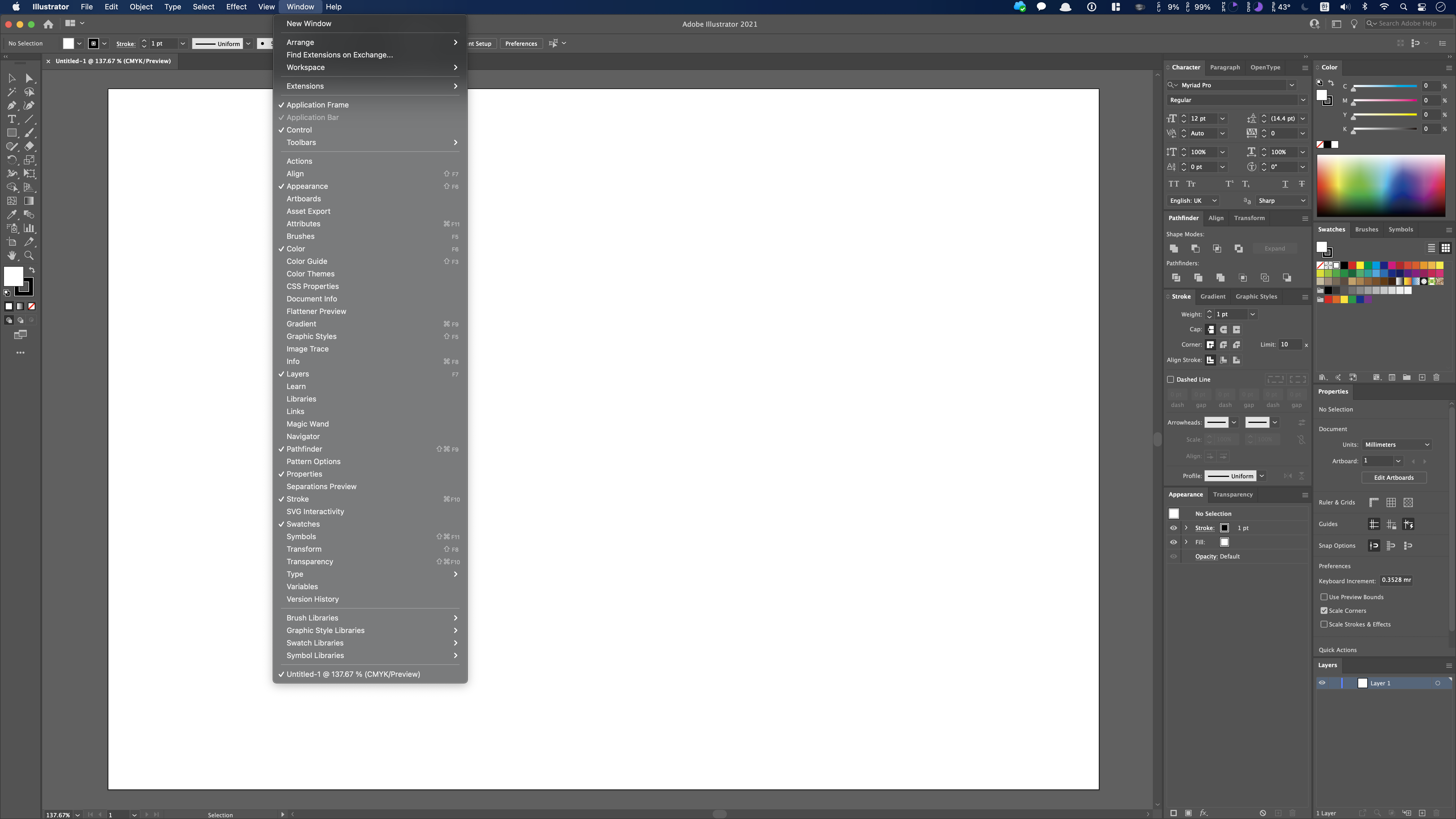
Task: Choose Artboards from Window menu
Action: pyautogui.click(x=303, y=199)
